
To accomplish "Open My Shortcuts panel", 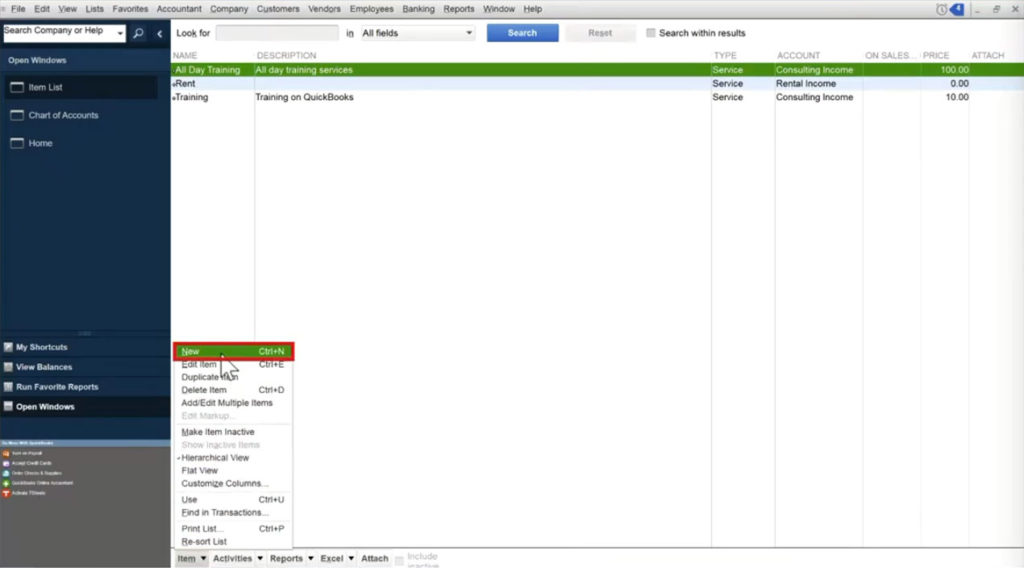I will click(x=41, y=347).
